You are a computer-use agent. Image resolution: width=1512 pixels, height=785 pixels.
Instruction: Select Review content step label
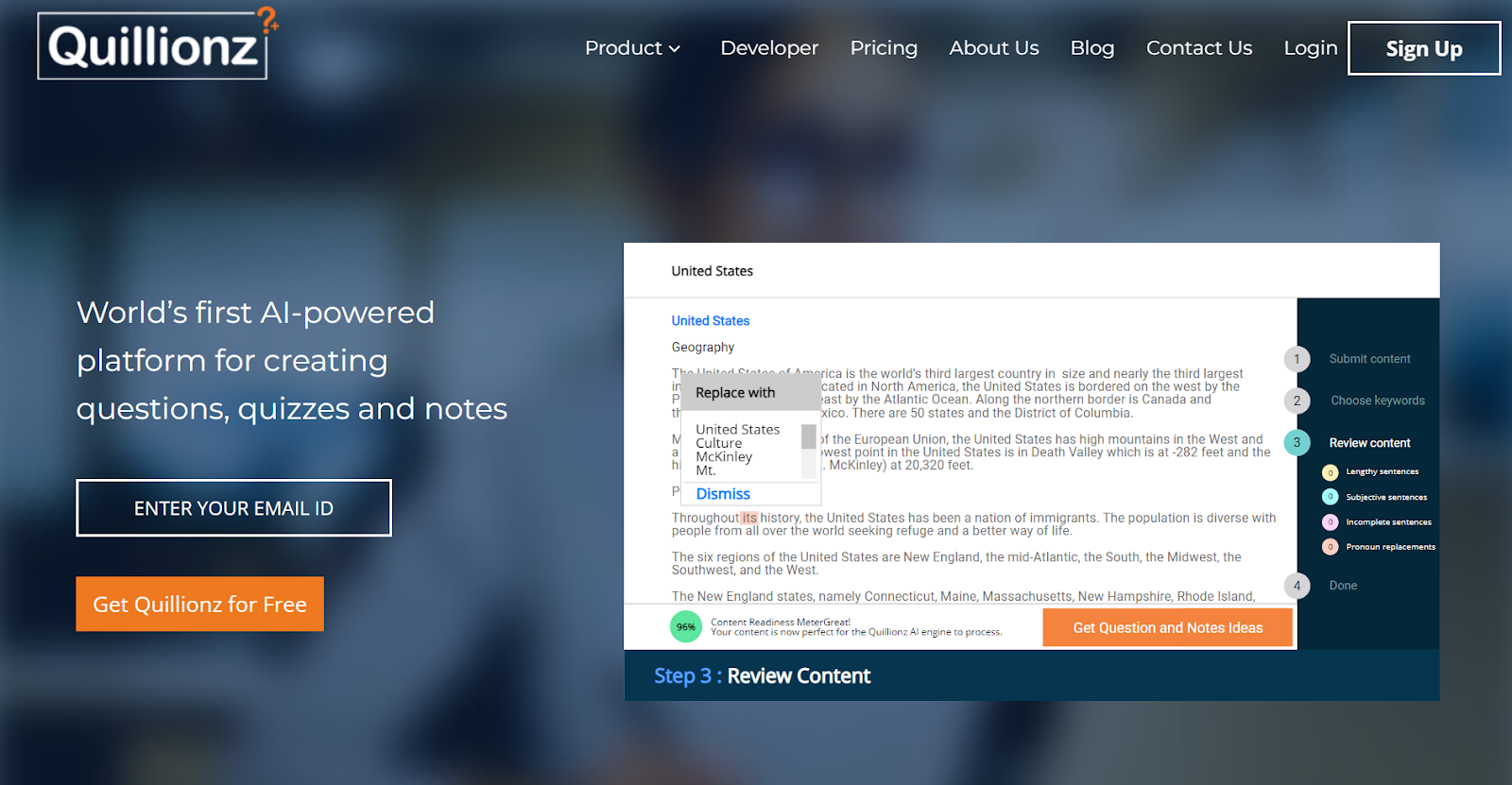(1369, 443)
